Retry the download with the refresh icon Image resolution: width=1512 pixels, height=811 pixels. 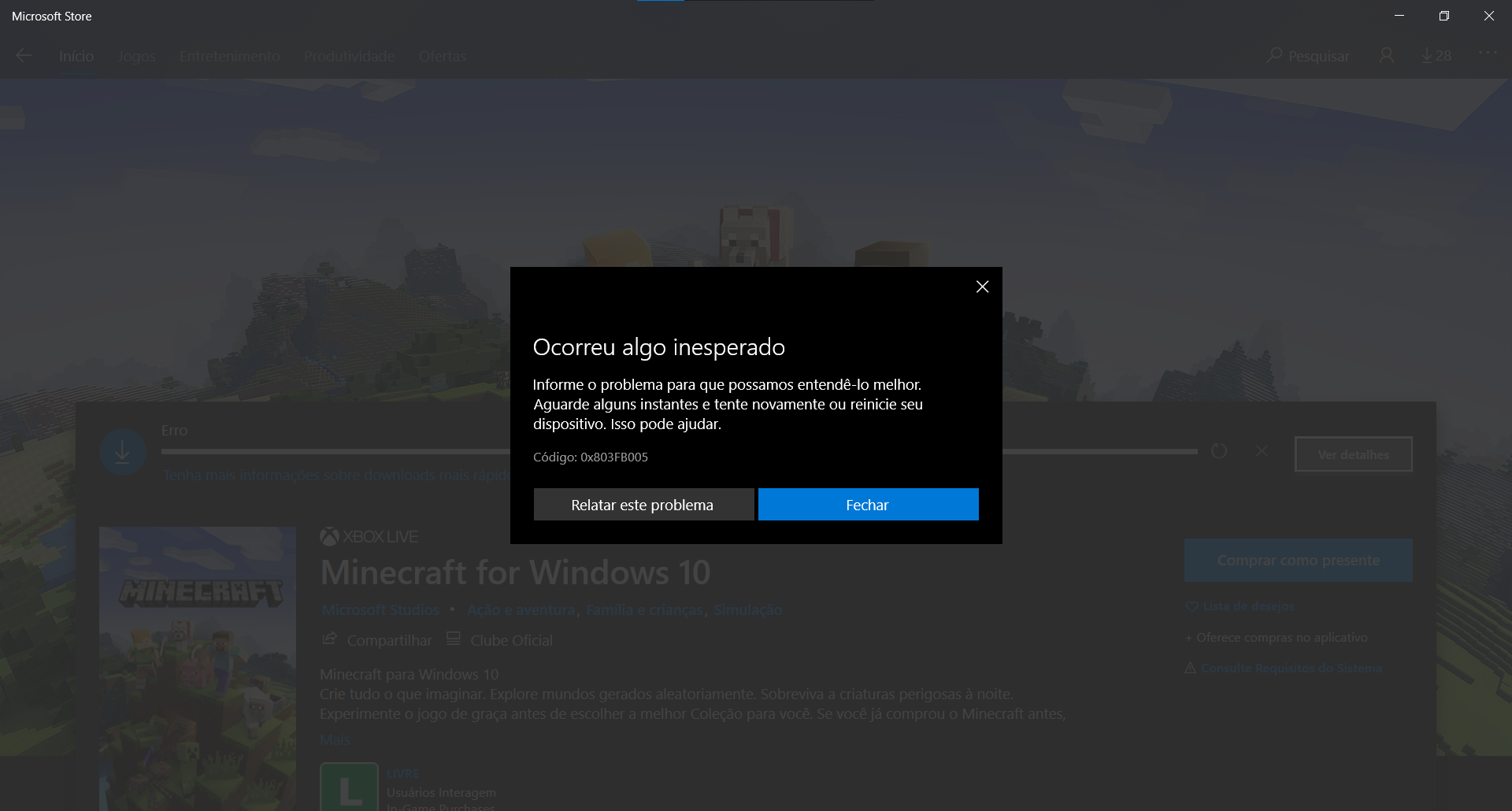pos(1219,451)
